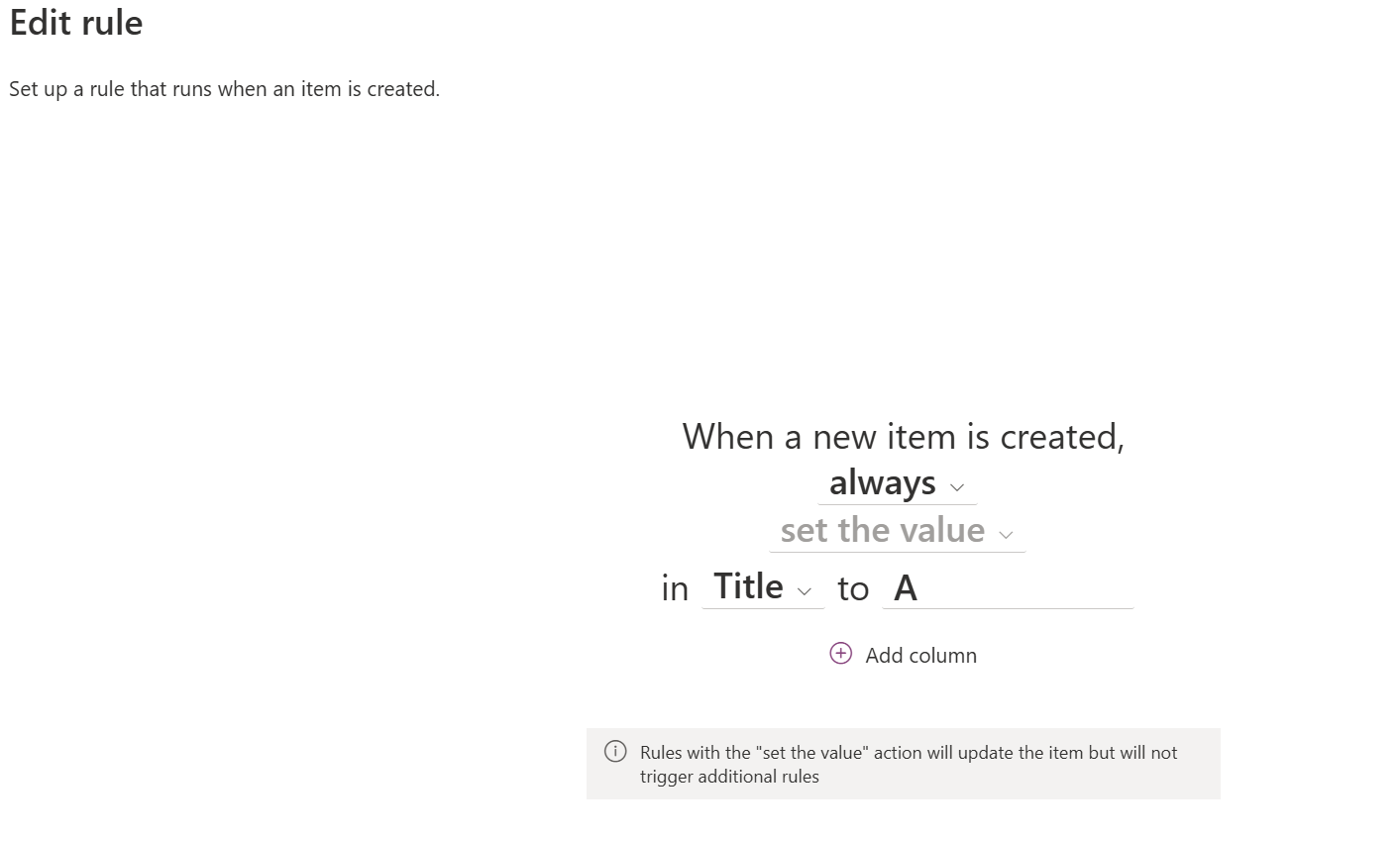Click the "Edit rule" heading

pyautogui.click(x=76, y=23)
